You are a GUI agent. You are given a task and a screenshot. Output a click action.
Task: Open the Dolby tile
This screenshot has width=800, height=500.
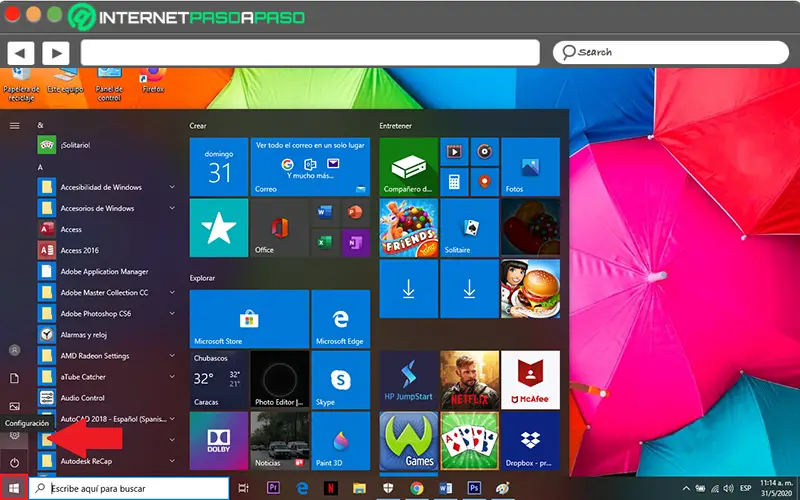tap(219, 441)
